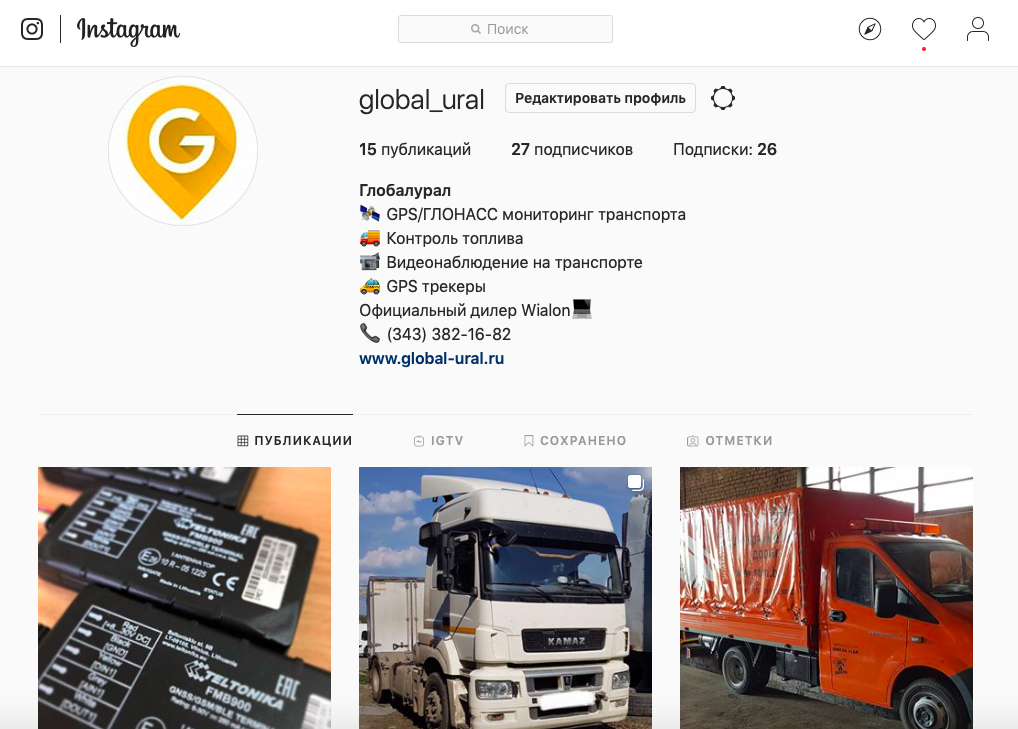Screen dimensions: 1018x729
Task: Open the orange truck post thumbnail
Action: click(826, 598)
